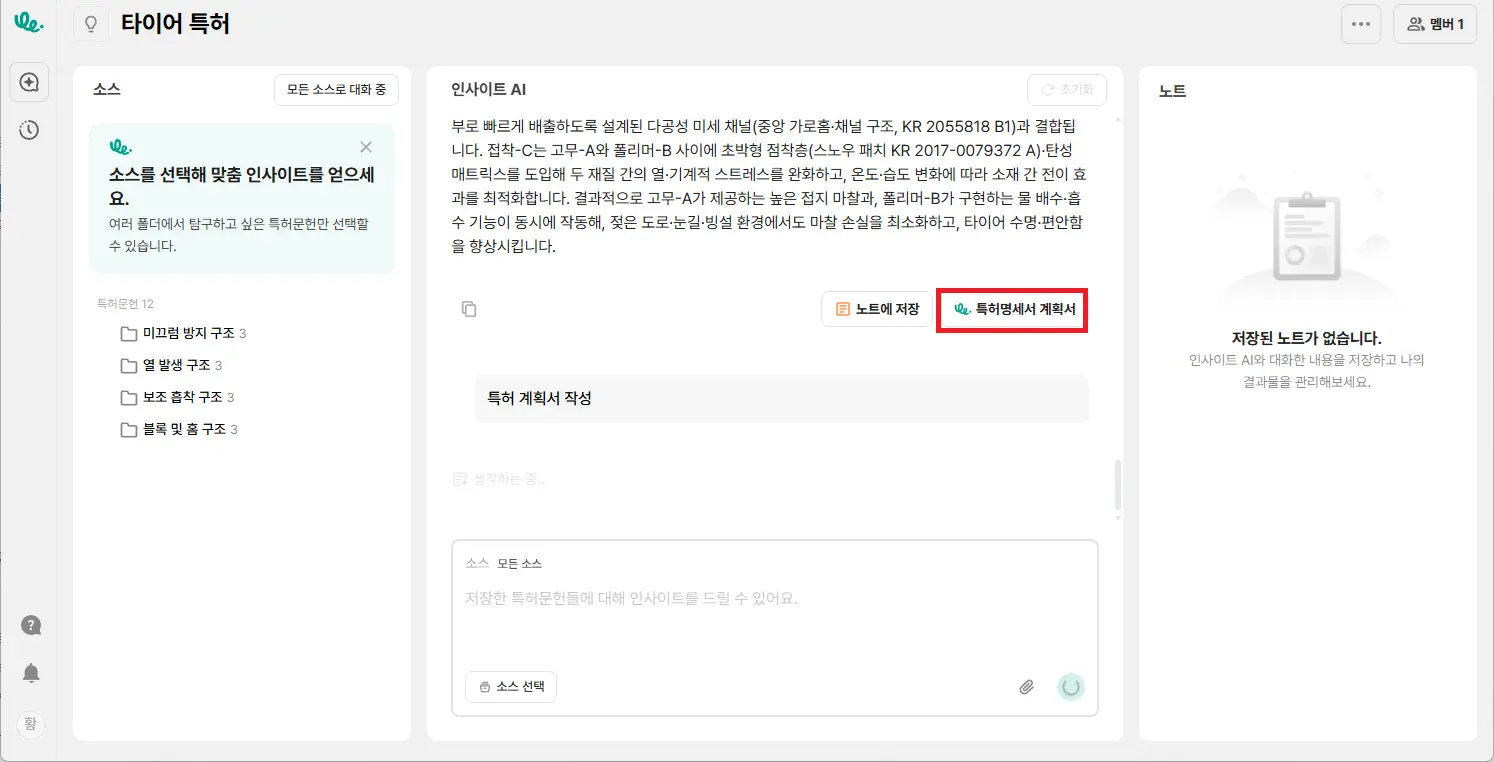This screenshot has height=762, width=1494.
Task: Expand the 열 발생 구조 folder
Action: tap(182, 365)
